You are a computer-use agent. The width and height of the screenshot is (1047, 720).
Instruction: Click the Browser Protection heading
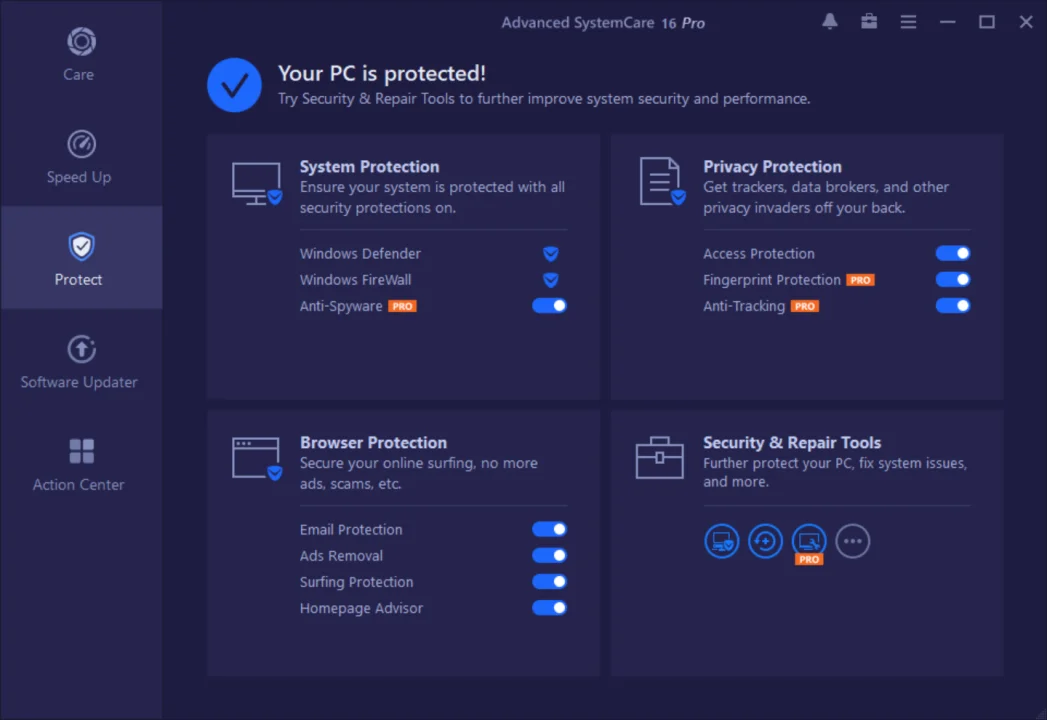(373, 442)
